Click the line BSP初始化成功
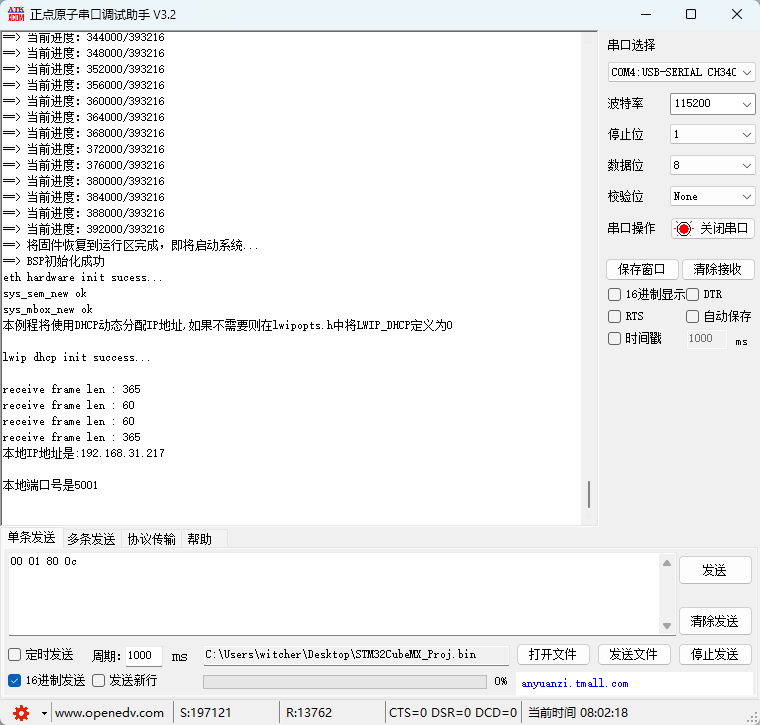 (54, 262)
